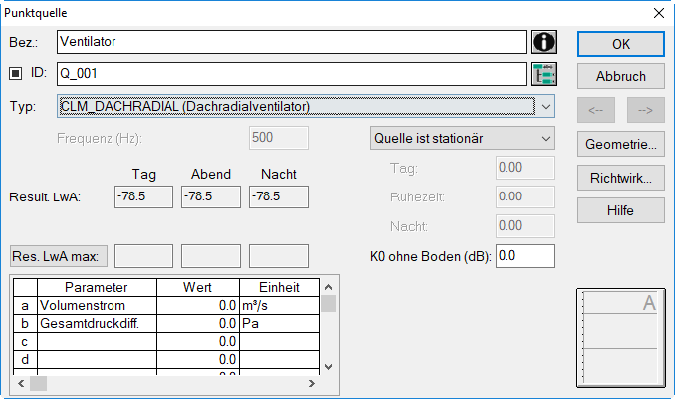Click the Wert column header
This screenshot has height=399, width=675.
pyautogui.click(x=198, y=287)
